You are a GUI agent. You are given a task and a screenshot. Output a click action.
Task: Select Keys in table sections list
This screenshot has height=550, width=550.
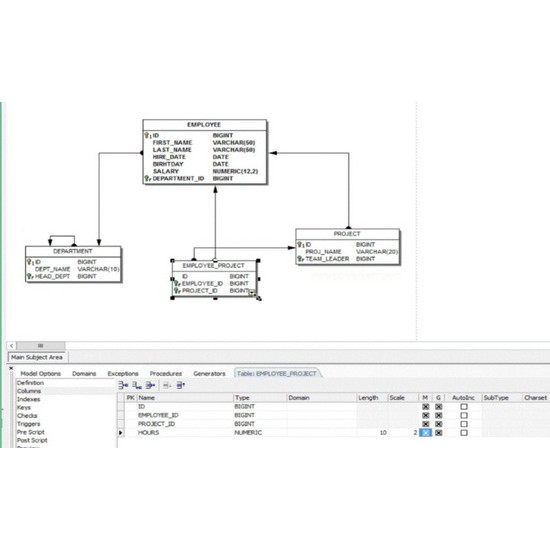[24, 407]
